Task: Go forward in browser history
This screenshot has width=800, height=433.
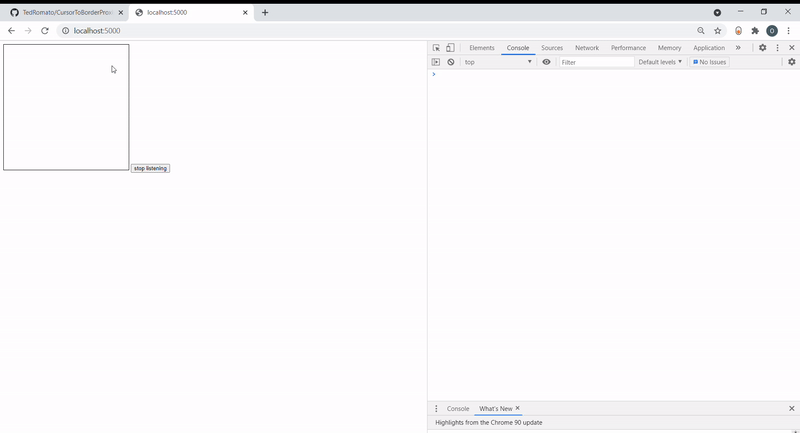Action: click(x=28, y=31)
